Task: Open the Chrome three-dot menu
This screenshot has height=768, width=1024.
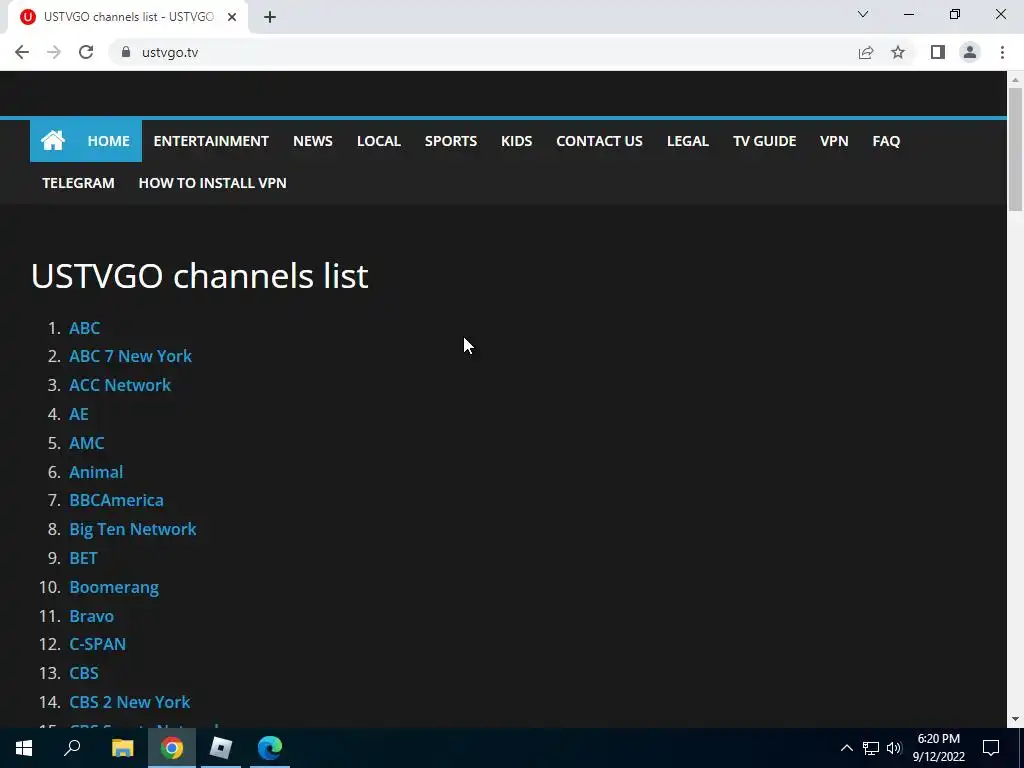Action: tap(1002, 52)
